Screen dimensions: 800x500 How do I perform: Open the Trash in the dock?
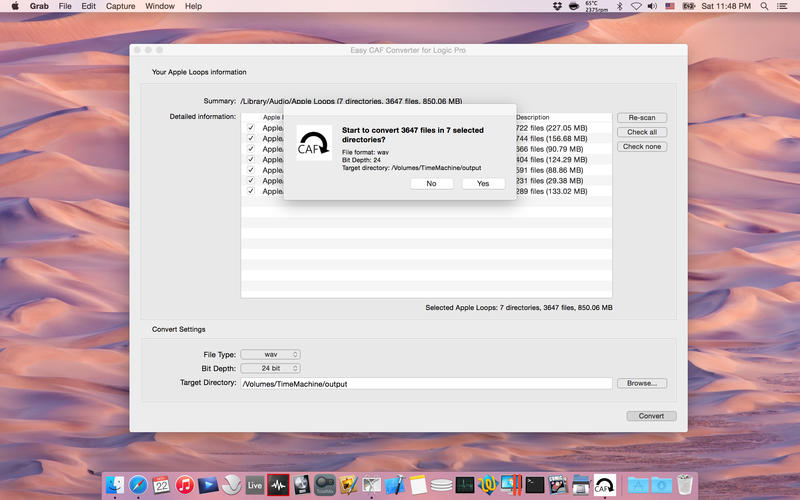click(685, 485)
